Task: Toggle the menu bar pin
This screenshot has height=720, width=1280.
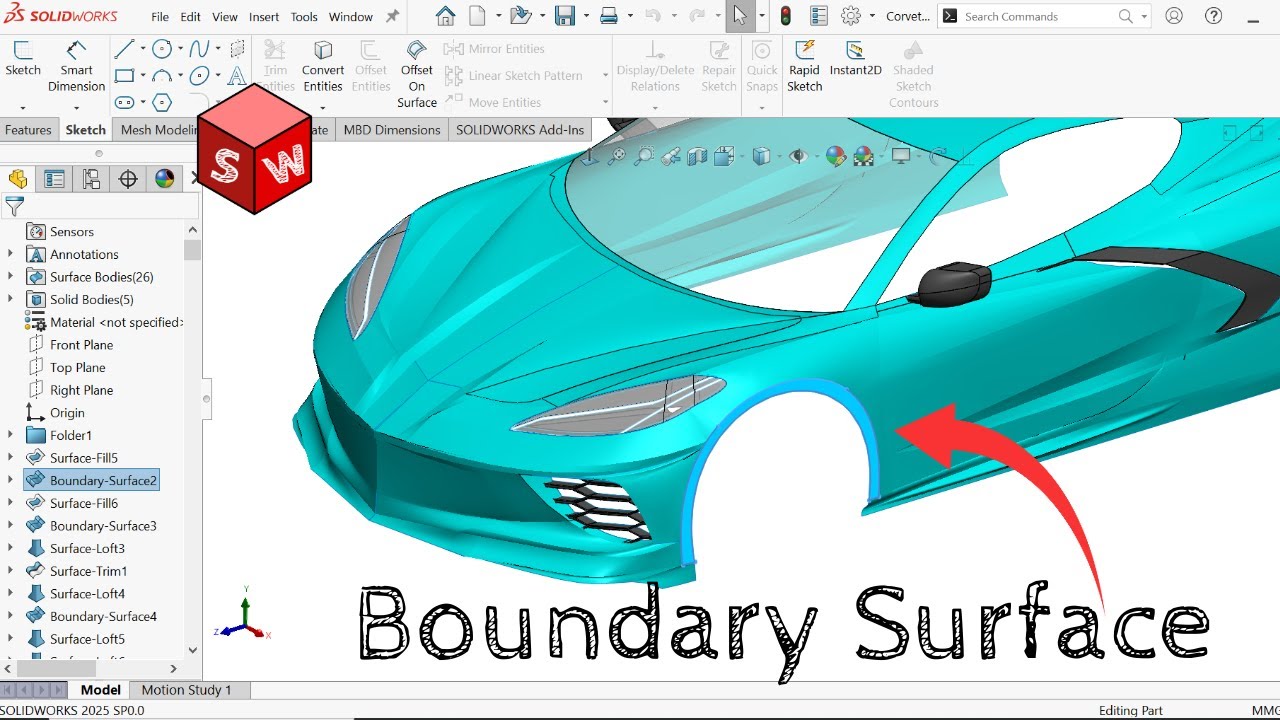Action: click(392, 16)
